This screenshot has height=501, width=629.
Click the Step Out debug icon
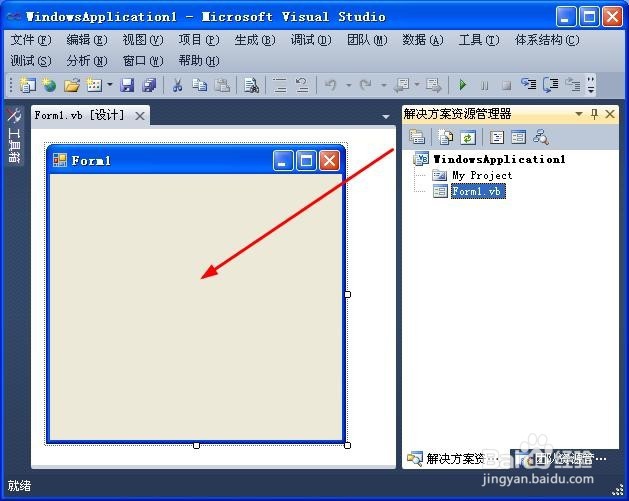pyautogui.click(x=572, y=85)
